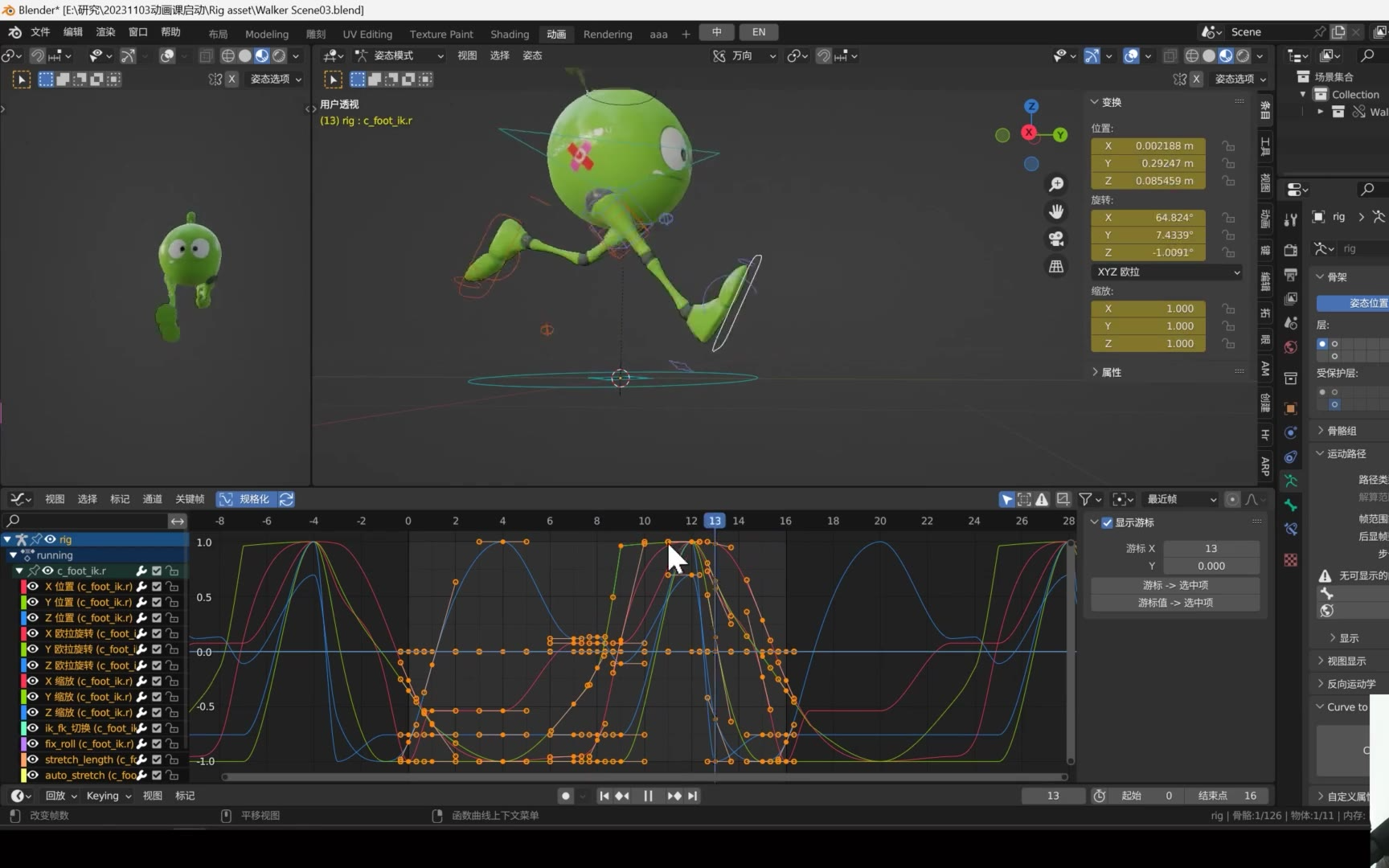Toggle the camera view icon in the viewport
Image resolution: width=1389 pixels, height=868 pixels.
tap(1056, 239)
